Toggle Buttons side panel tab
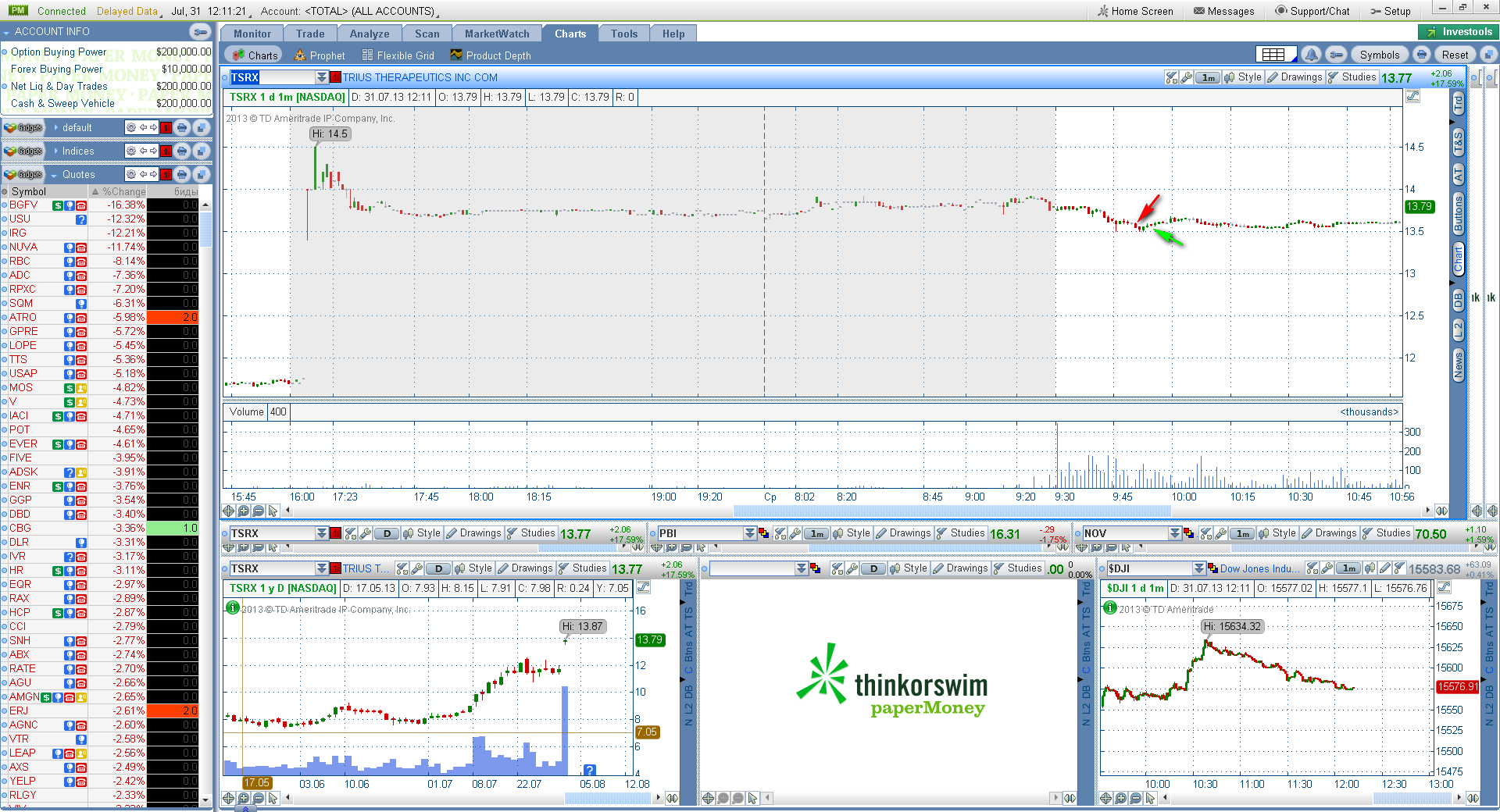This screenshot has height=812, width=1500. tap(1458, 214)
